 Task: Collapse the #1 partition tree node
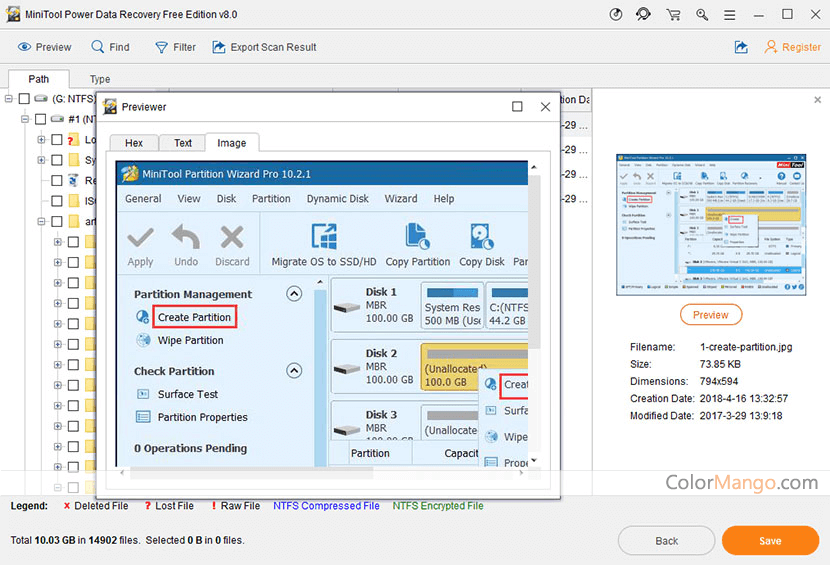[25, 119]
